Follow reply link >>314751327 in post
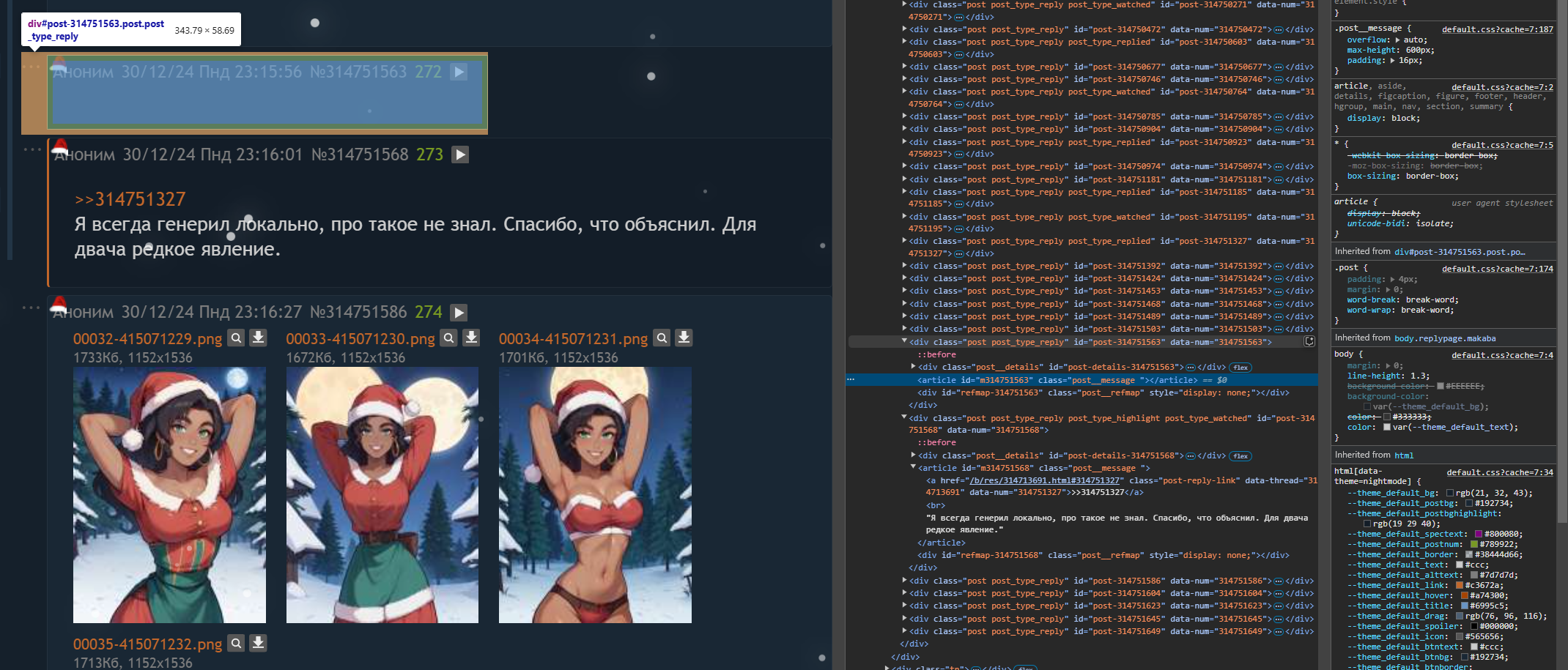This screenshot has width=1568, height=670. click(130, 199)
